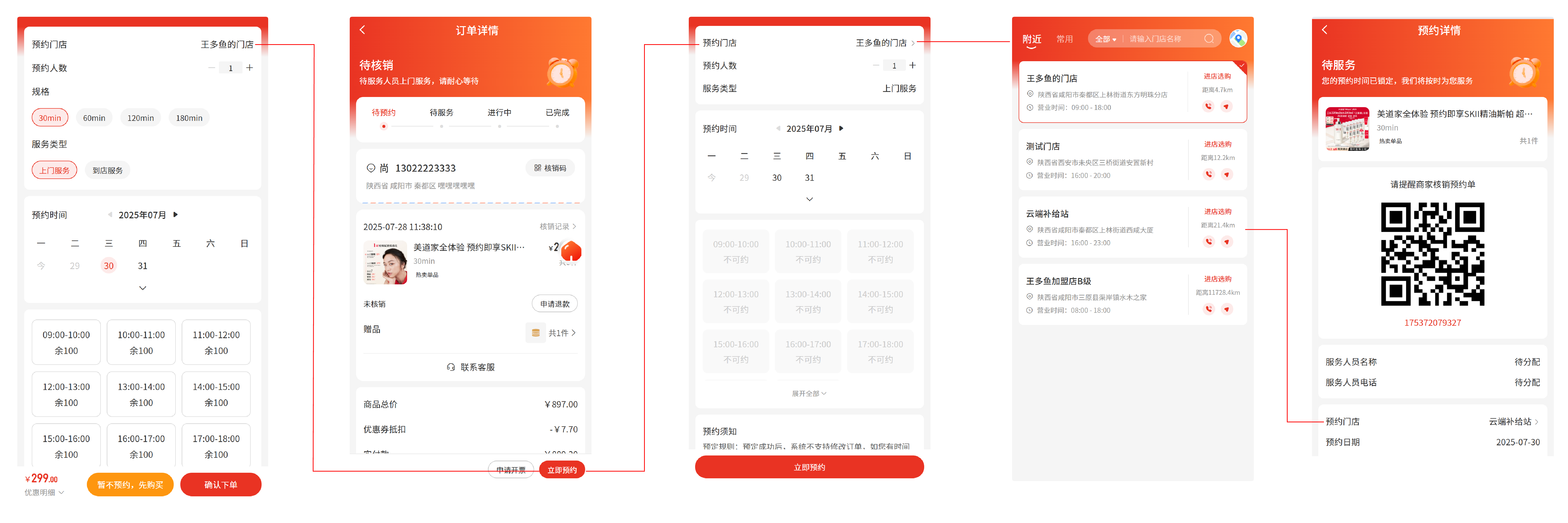The image size is (1568, 523).
Task: Expand 展开全部 time slots list
Action: 809,394
